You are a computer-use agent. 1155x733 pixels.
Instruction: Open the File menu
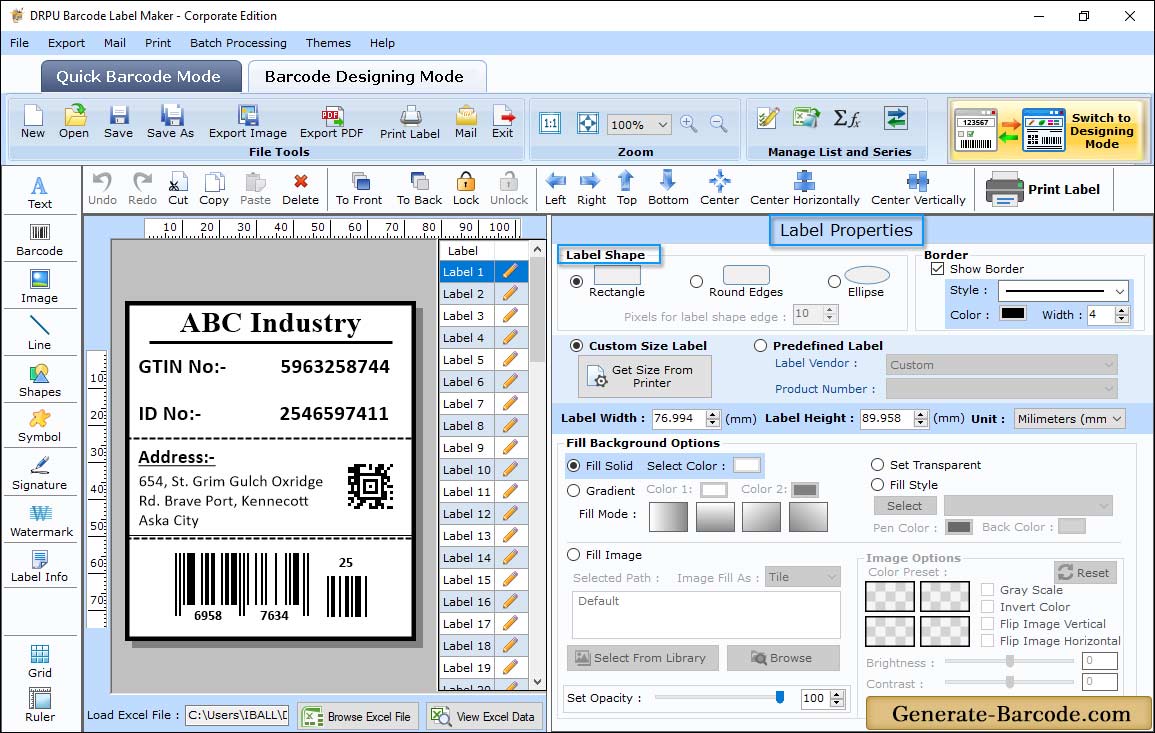pyautogui.click(x=19, y=43)
